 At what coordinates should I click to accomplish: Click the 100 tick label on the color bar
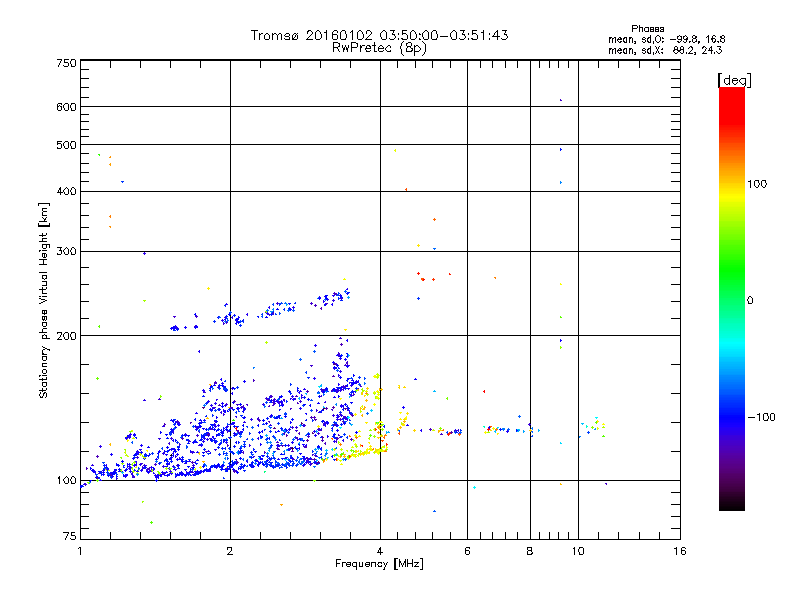tap(757, 184)
